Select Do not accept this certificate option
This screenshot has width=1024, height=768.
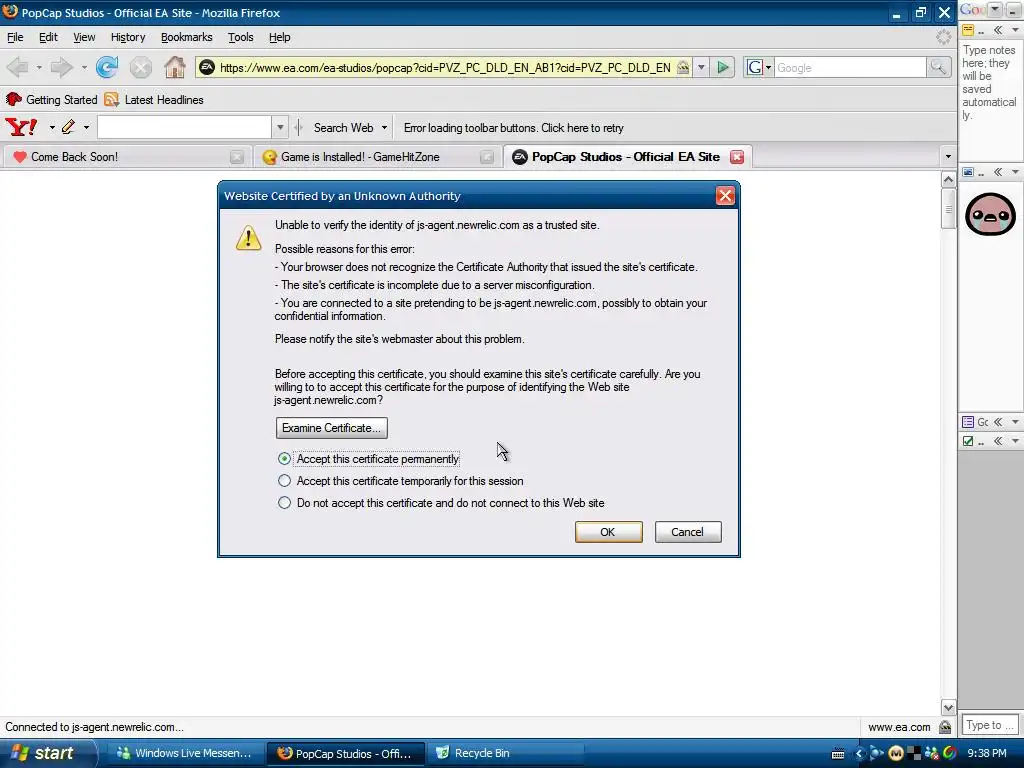(284, 503)
